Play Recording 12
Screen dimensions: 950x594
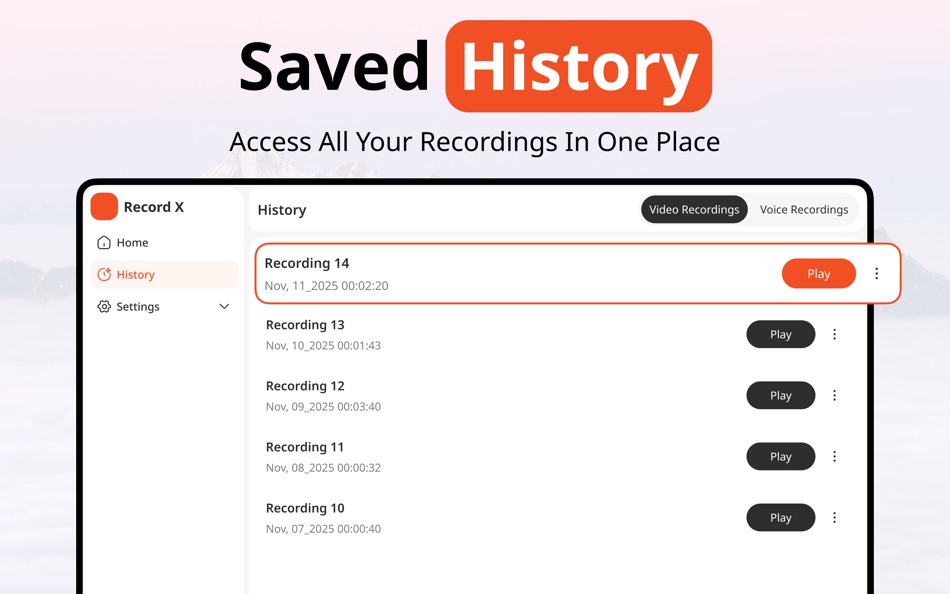click(781, 395)
